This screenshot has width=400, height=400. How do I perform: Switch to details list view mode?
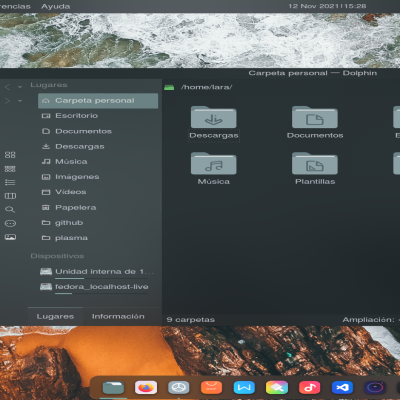[10, 182]
